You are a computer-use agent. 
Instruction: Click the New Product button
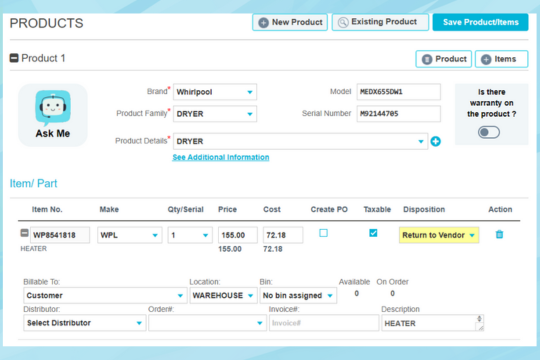click(290, 22)
